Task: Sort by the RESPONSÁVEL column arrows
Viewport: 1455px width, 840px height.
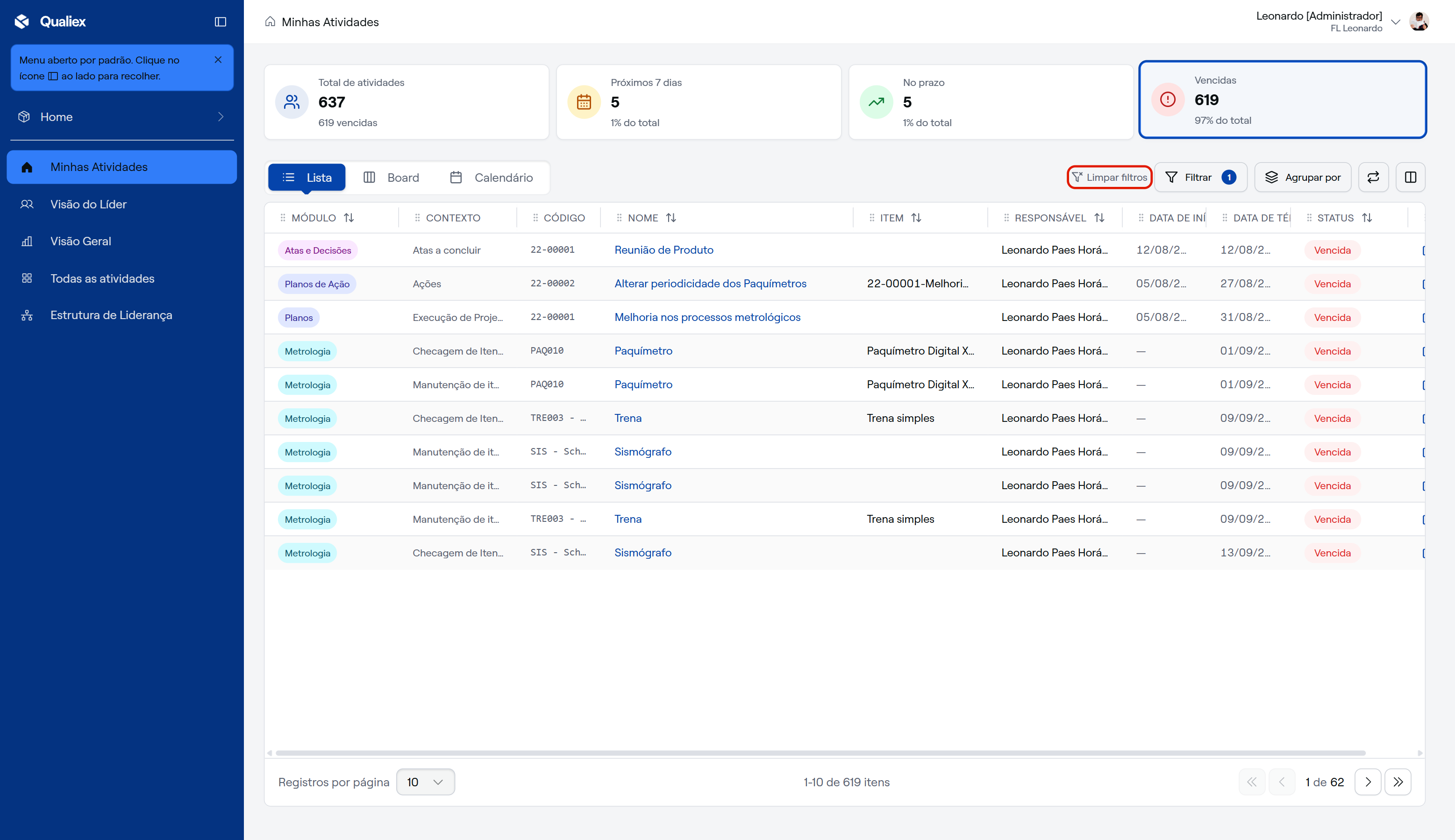Action: [x=1099, y=218]
